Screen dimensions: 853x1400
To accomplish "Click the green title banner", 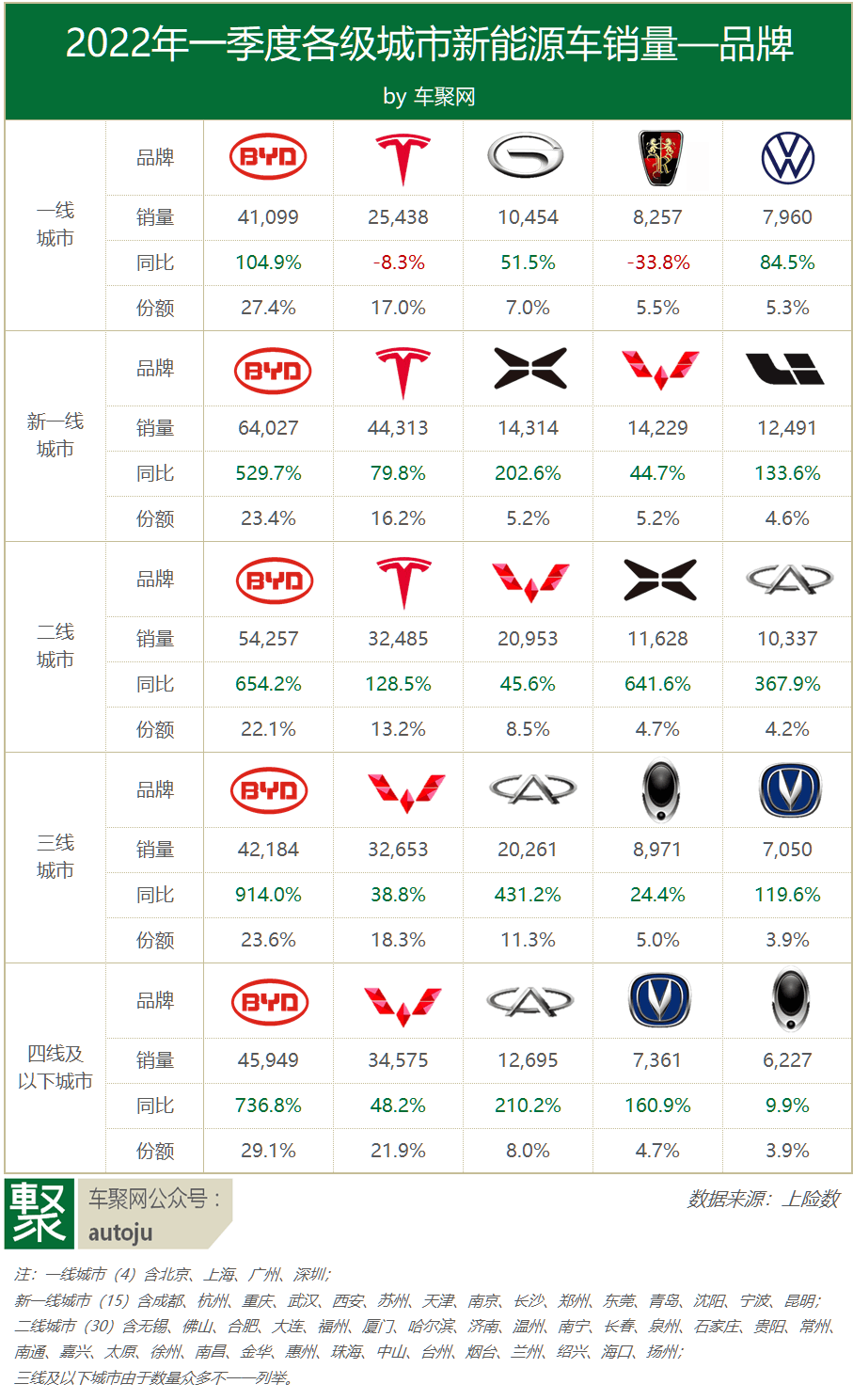I will (x=429, y=61).
